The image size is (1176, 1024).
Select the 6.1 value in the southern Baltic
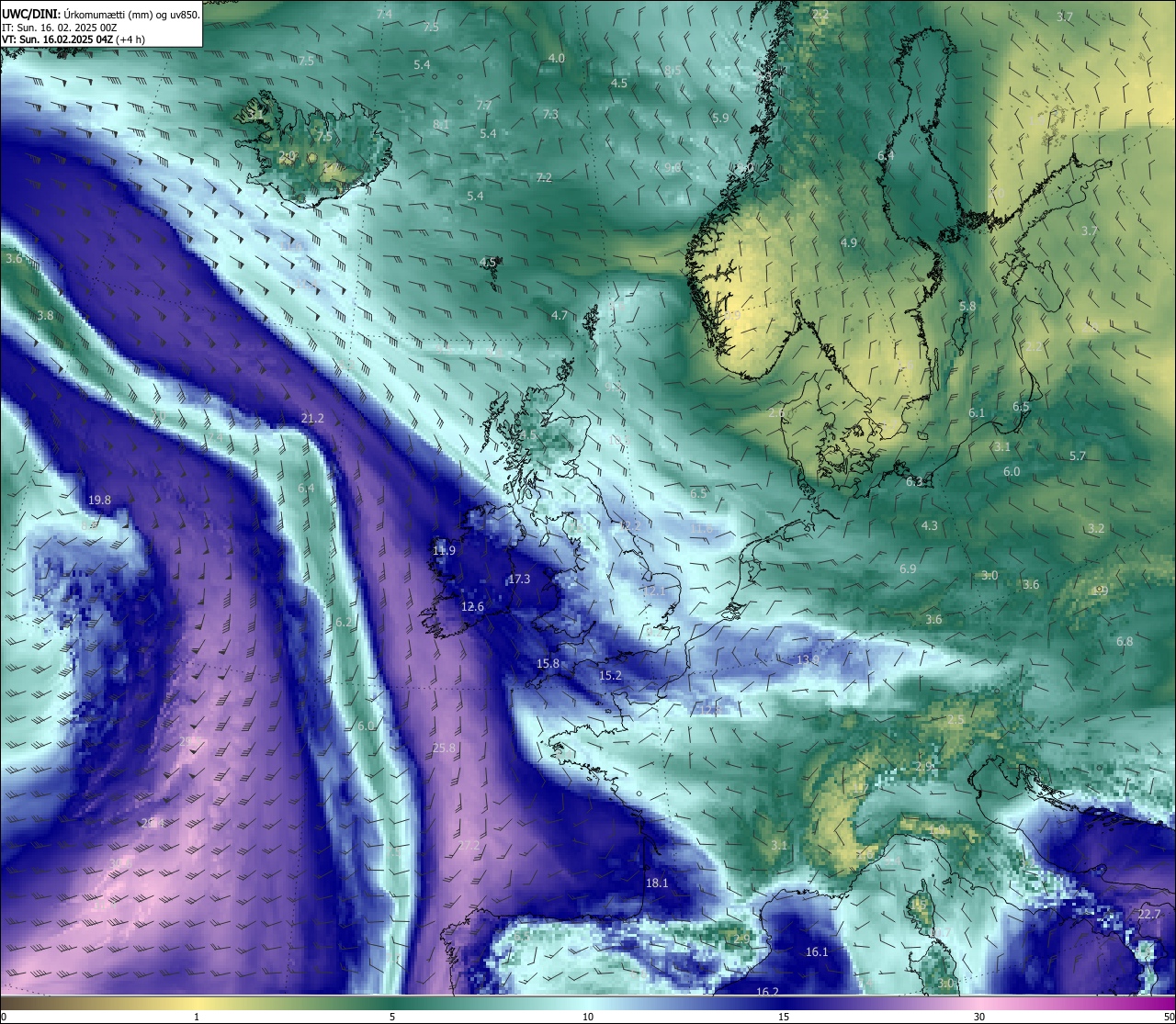pyautogui.click(x=977, y=413)
